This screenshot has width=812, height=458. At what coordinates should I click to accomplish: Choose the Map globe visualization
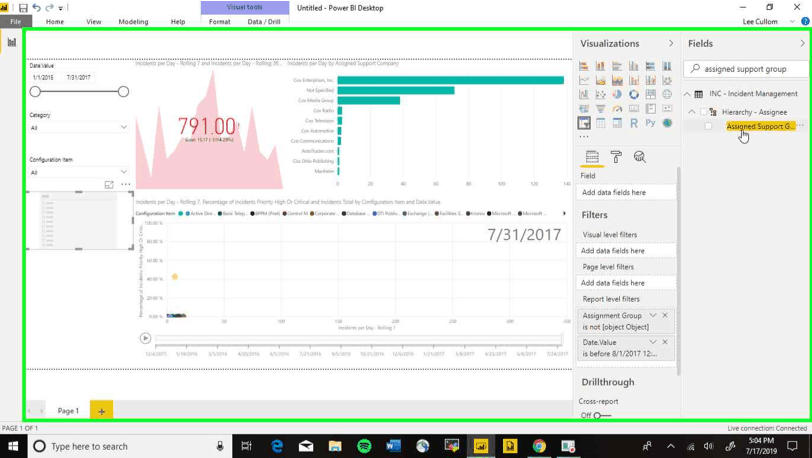click(667, 94)
